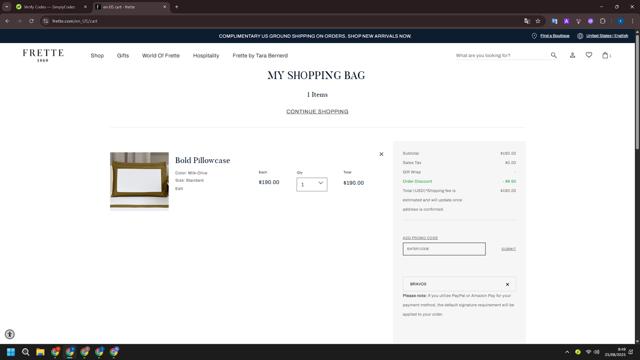640x360 pixels.
Task: Open the Bold Pillowcase product title link
Action: tap(202, 160)
